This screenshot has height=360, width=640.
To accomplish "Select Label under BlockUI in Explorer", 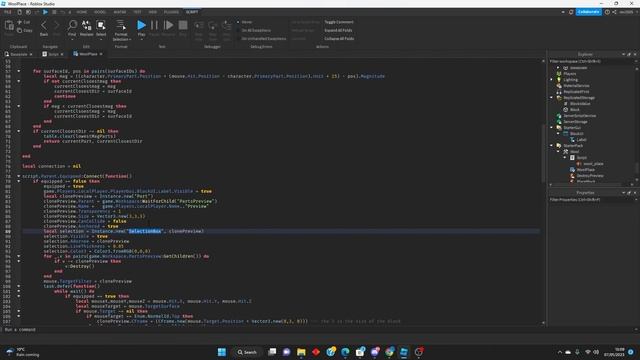I will coord(581,140).
